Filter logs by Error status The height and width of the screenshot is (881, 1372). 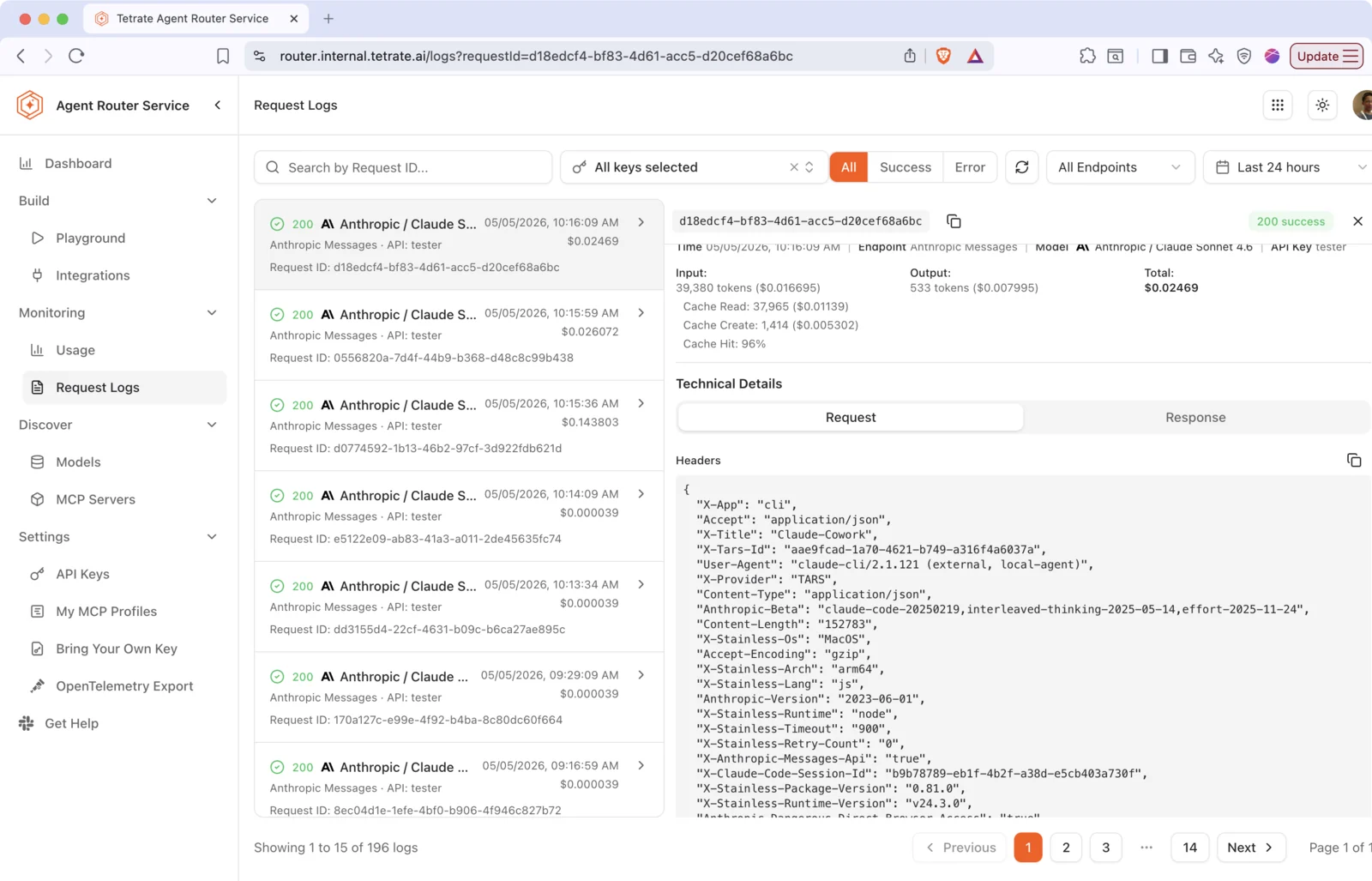970,167
